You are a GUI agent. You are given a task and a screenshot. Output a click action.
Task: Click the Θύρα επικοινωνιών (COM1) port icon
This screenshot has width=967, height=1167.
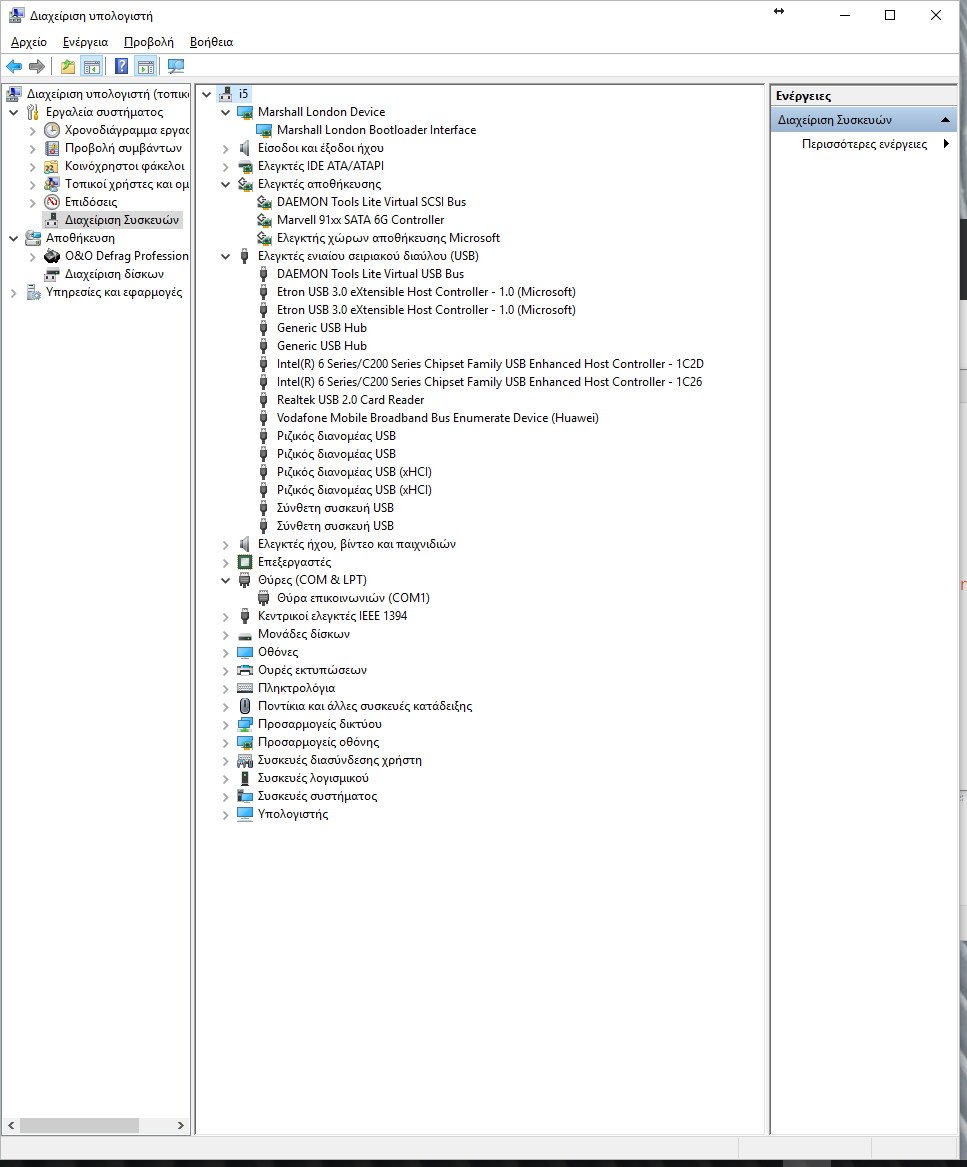coord(264,598)
